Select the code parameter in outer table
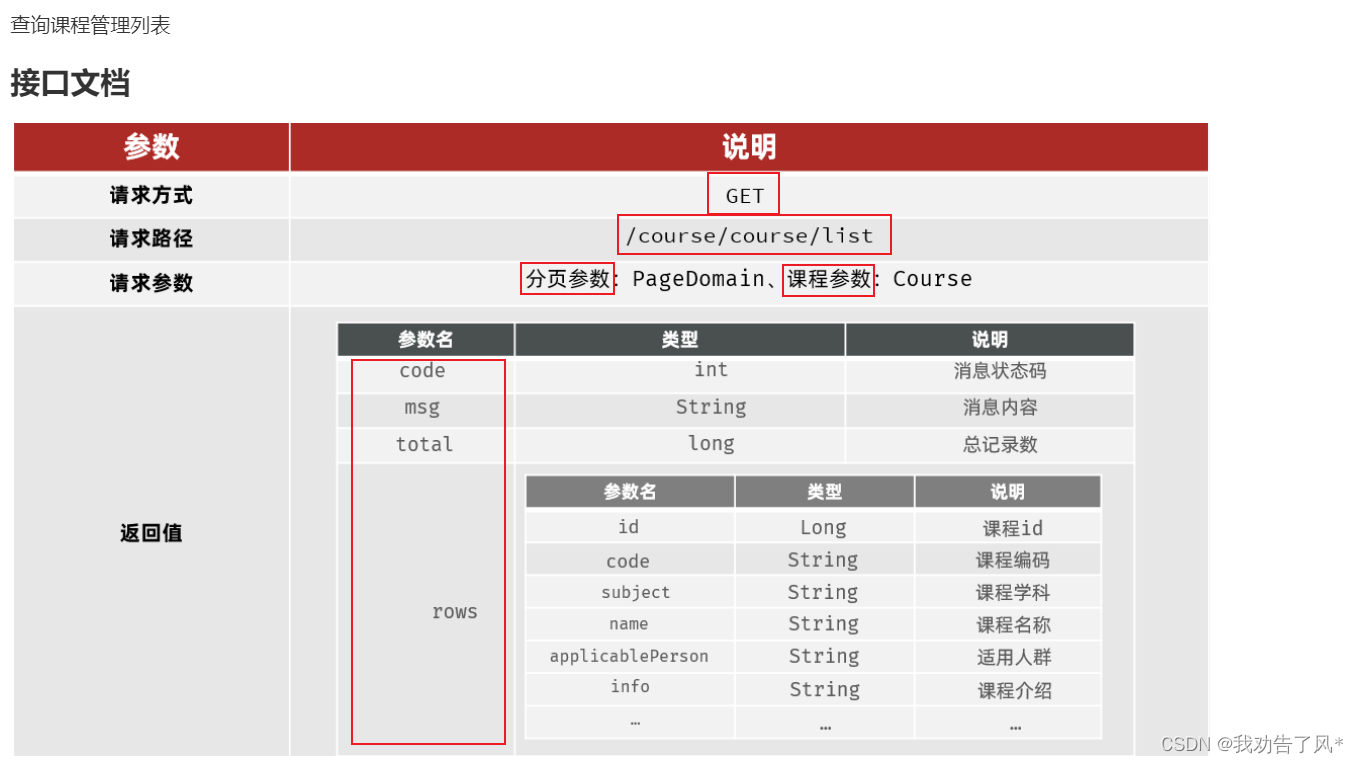Image resolution: width=1358 pixels, height=763 pixels. tap(422, 370)
